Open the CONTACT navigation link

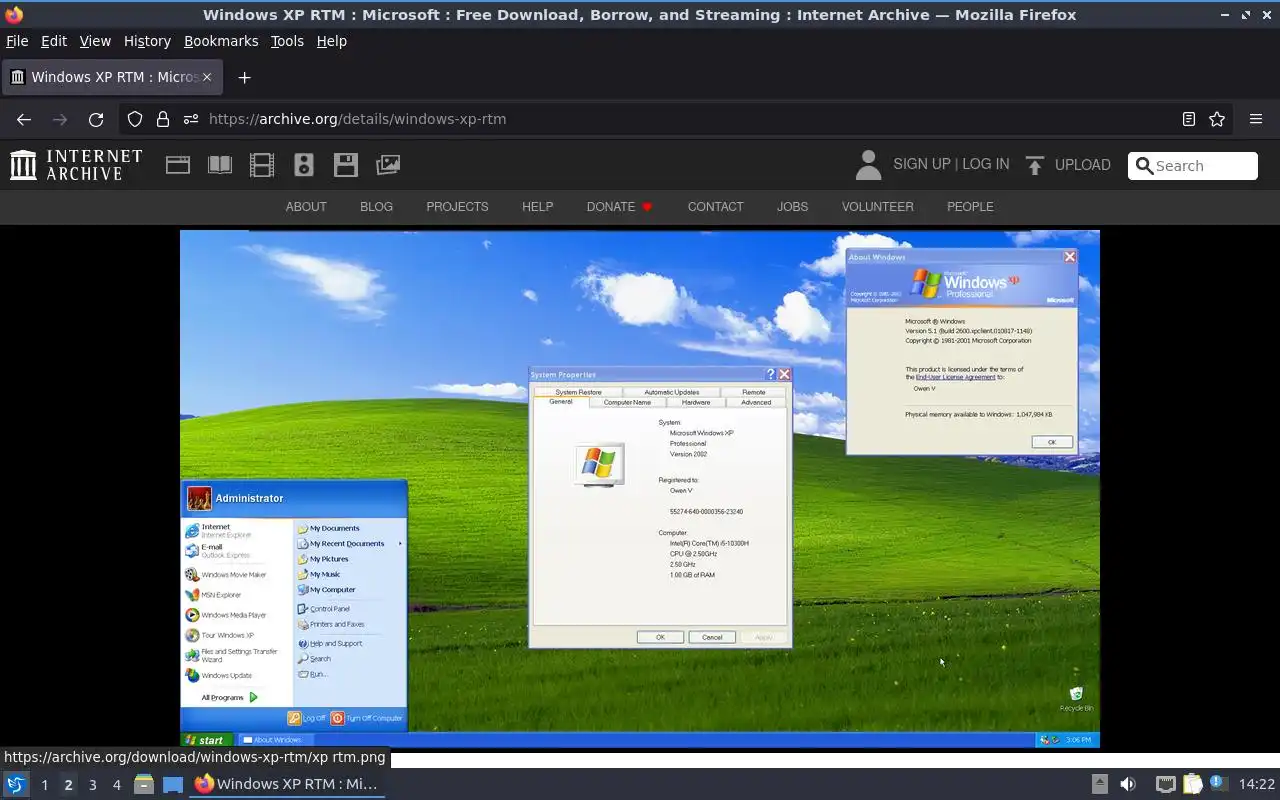[x=715, y=207]
